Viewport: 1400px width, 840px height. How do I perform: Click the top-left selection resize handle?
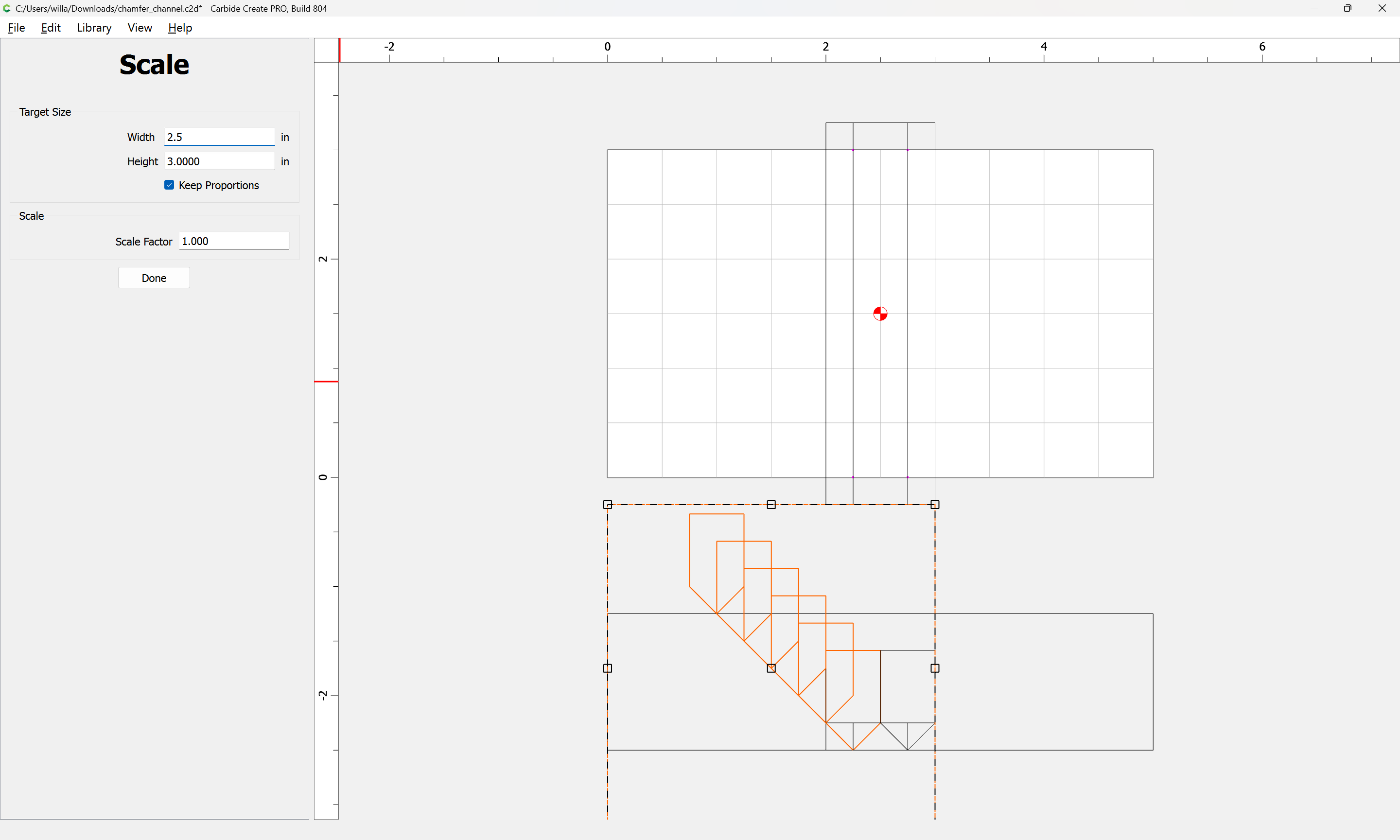tap(607, 504)
